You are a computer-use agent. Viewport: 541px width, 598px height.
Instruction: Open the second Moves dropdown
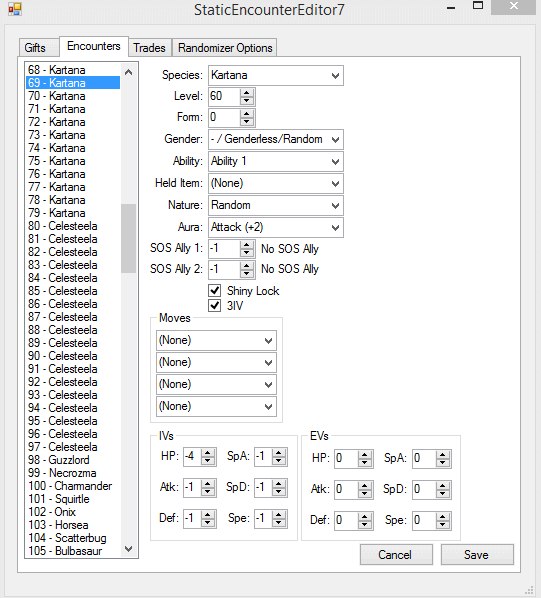click(x=216, y=362)
